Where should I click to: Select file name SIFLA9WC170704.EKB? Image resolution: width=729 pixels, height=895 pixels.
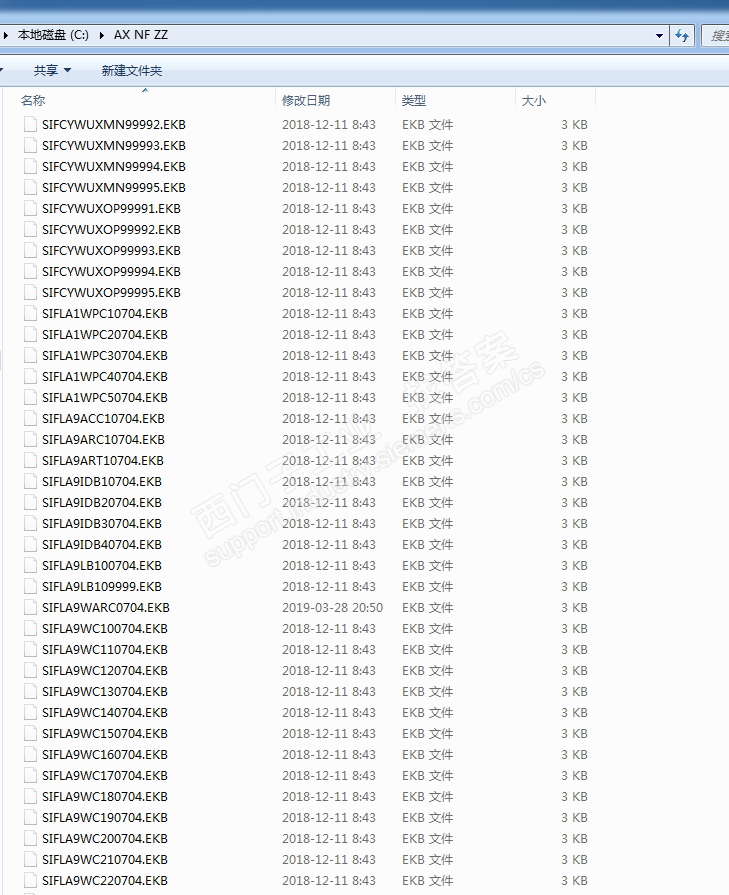coord(104,776)
